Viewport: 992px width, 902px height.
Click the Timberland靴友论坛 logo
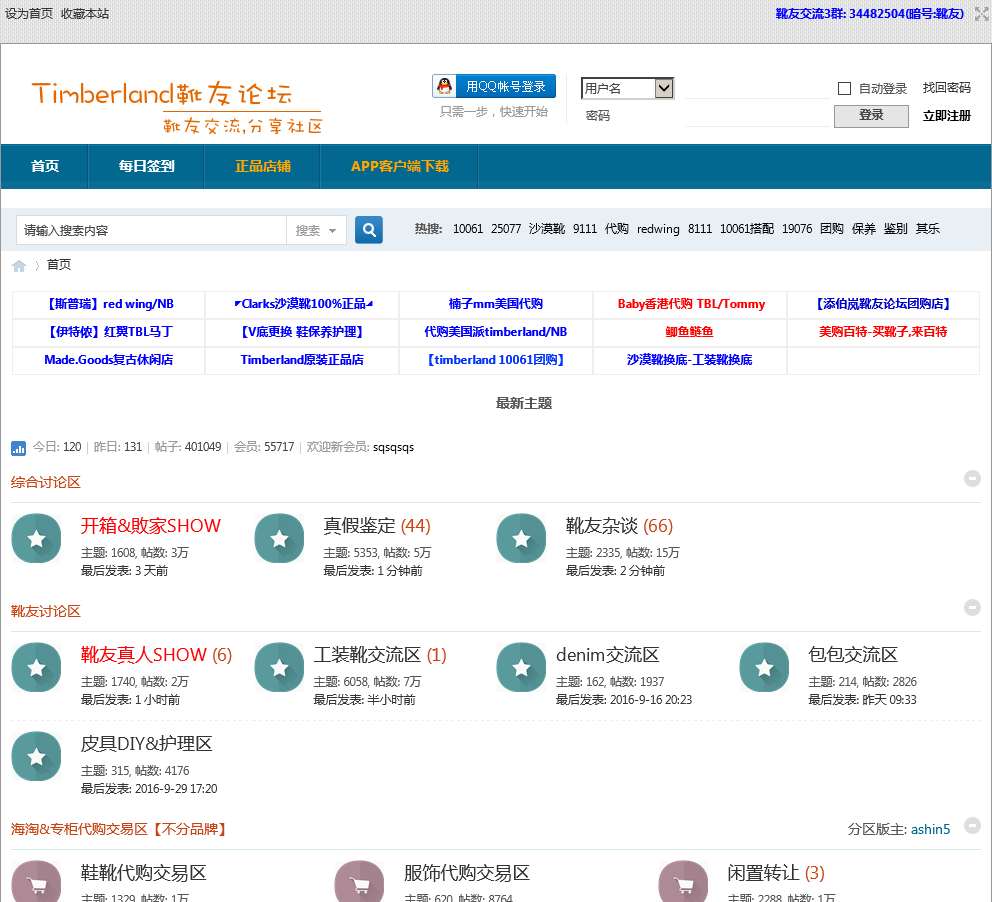[x=177, y=106]
